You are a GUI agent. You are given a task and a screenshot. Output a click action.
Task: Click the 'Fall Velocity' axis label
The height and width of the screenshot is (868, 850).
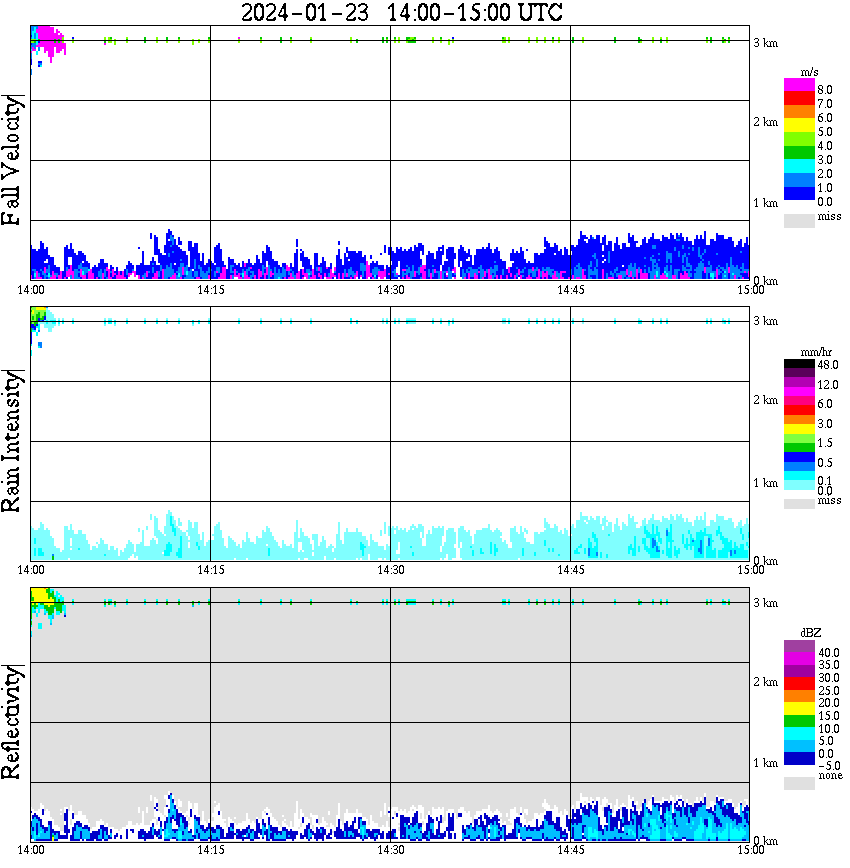click(x=11, y=160)
